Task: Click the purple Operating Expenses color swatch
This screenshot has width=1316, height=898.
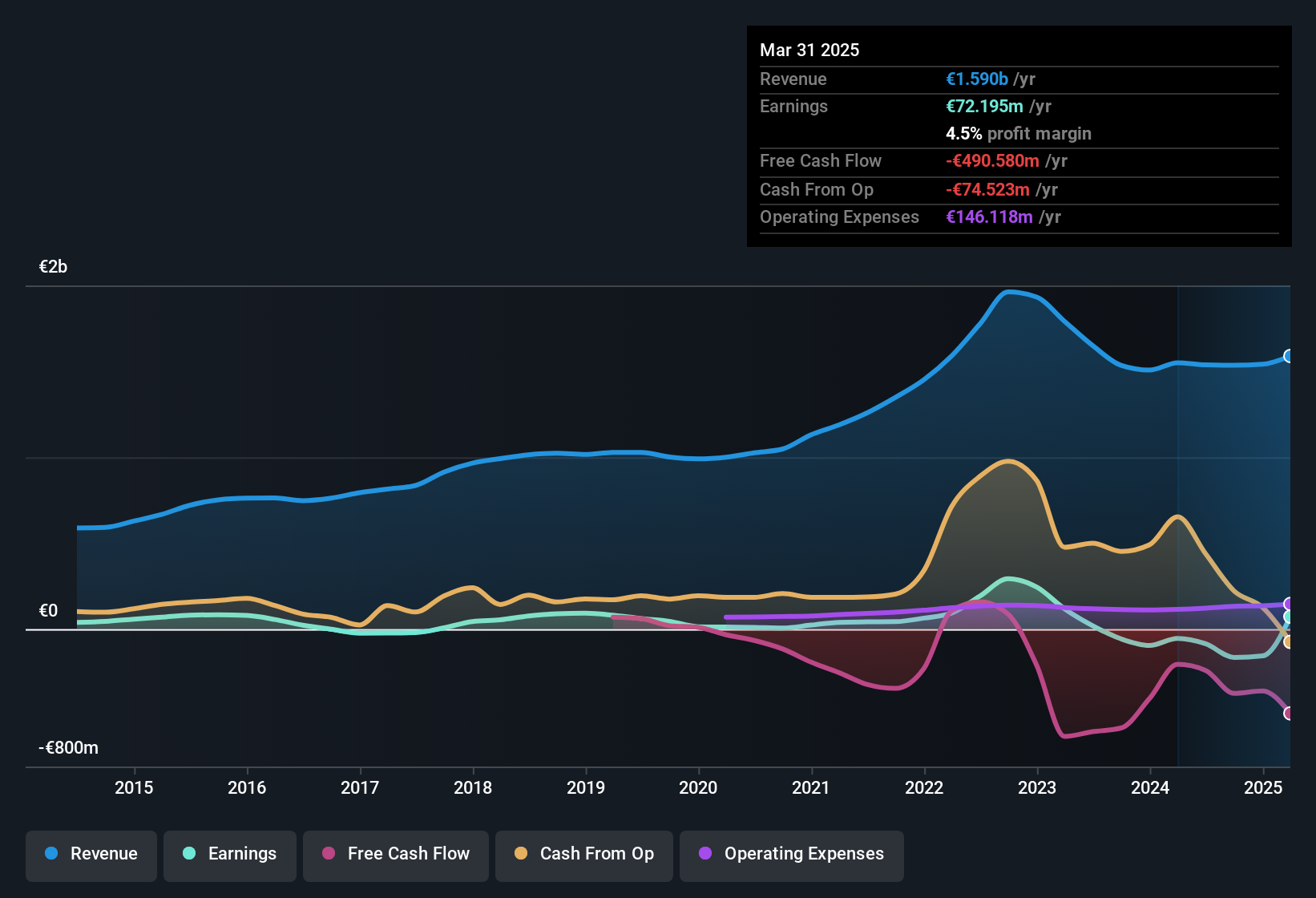Action: click(x=704, y=854)
